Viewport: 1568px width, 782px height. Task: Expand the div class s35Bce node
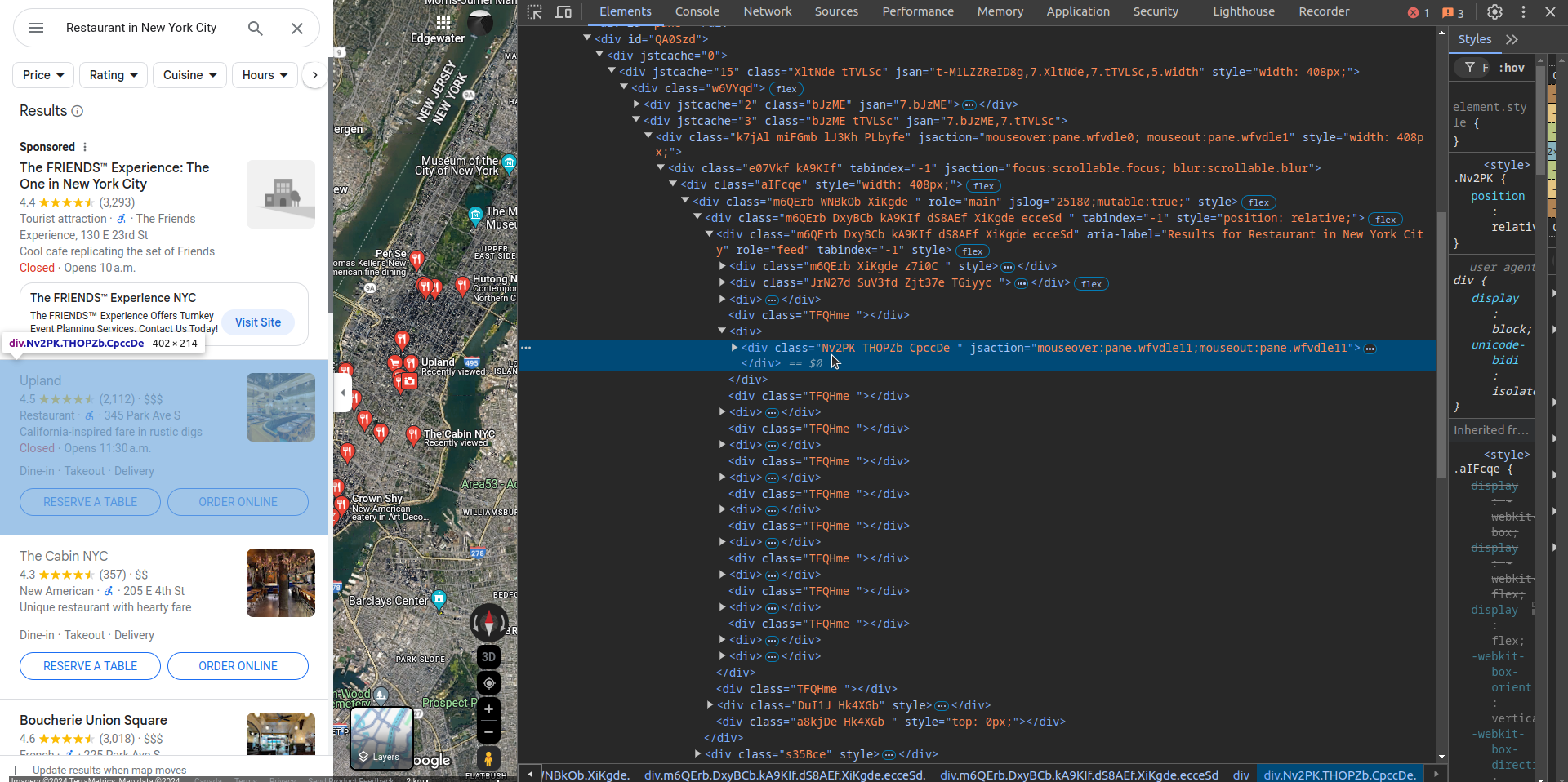tap(697, 753)
